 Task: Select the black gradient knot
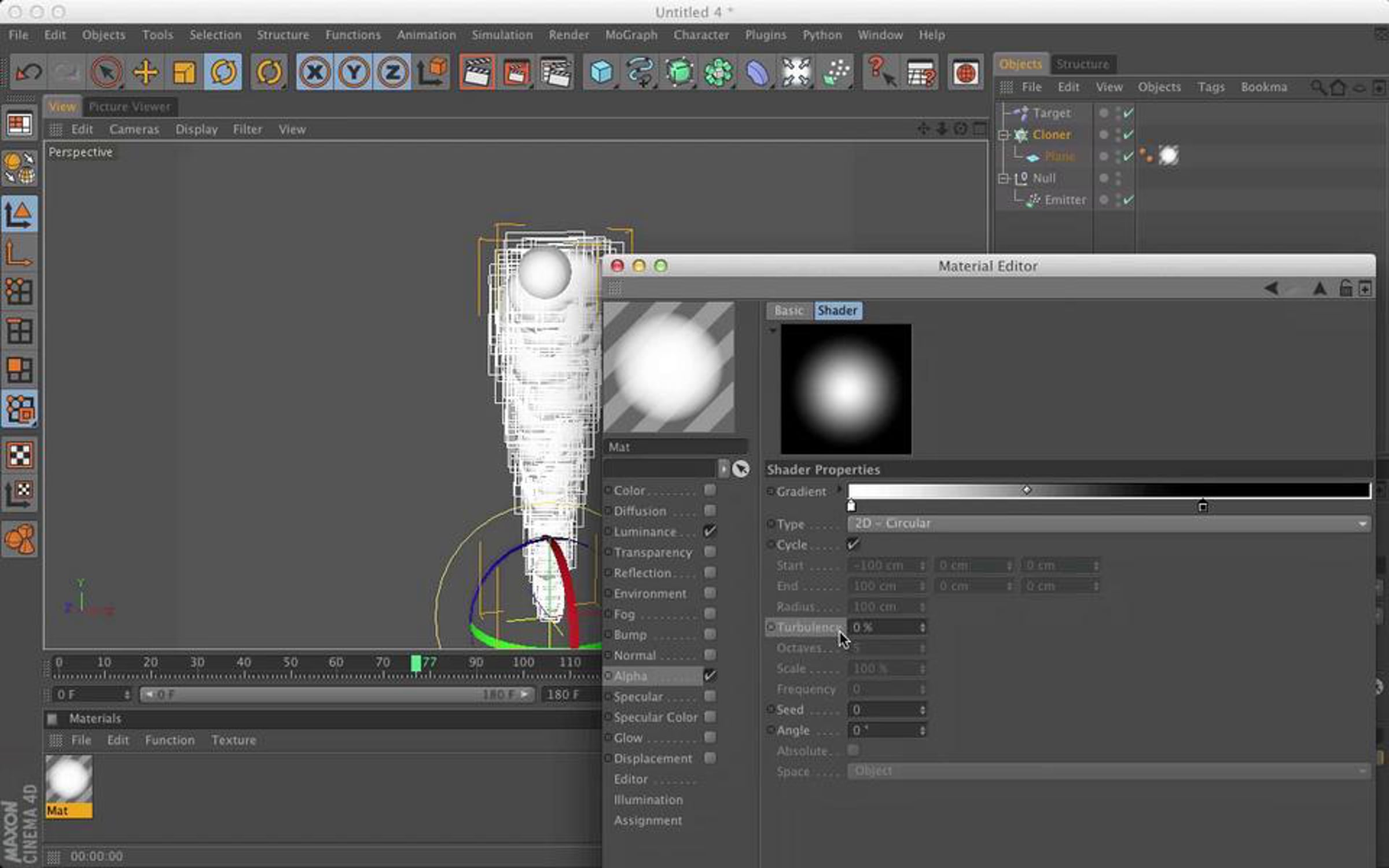point(1203,506)
